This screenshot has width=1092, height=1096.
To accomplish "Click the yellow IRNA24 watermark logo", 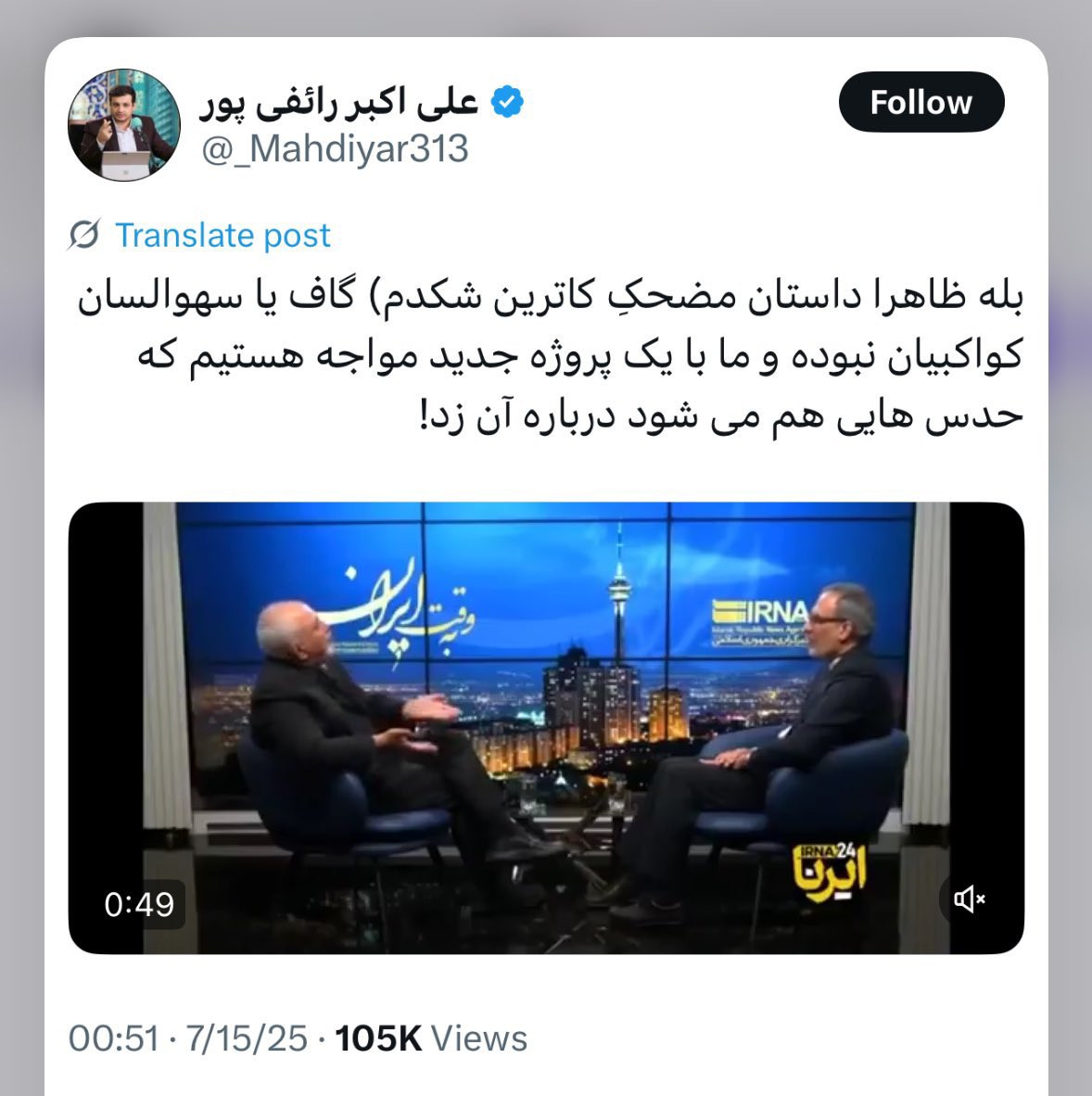I will [x=830, y=872].
